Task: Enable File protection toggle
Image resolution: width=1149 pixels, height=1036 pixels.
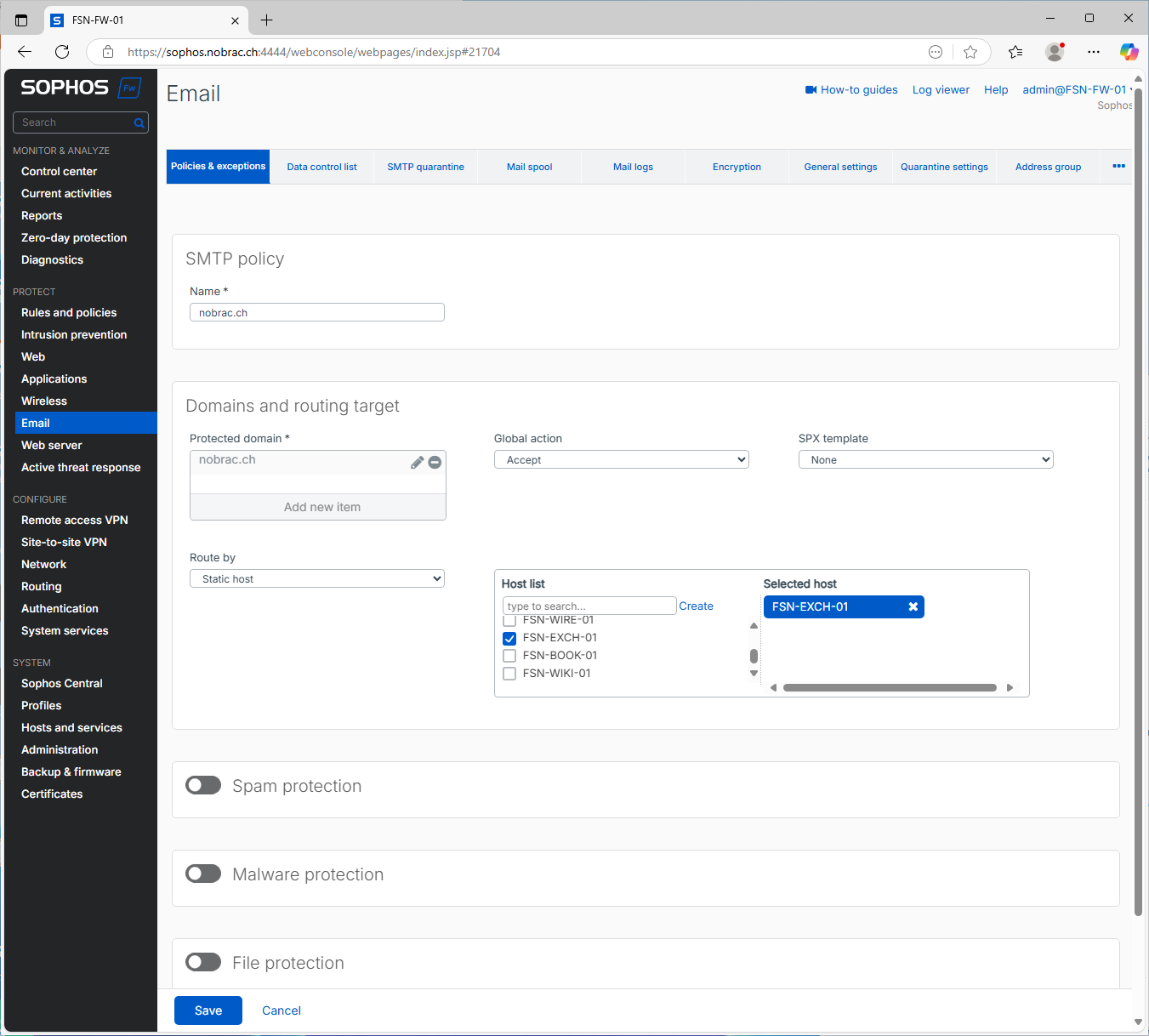Action: (203, 962)
